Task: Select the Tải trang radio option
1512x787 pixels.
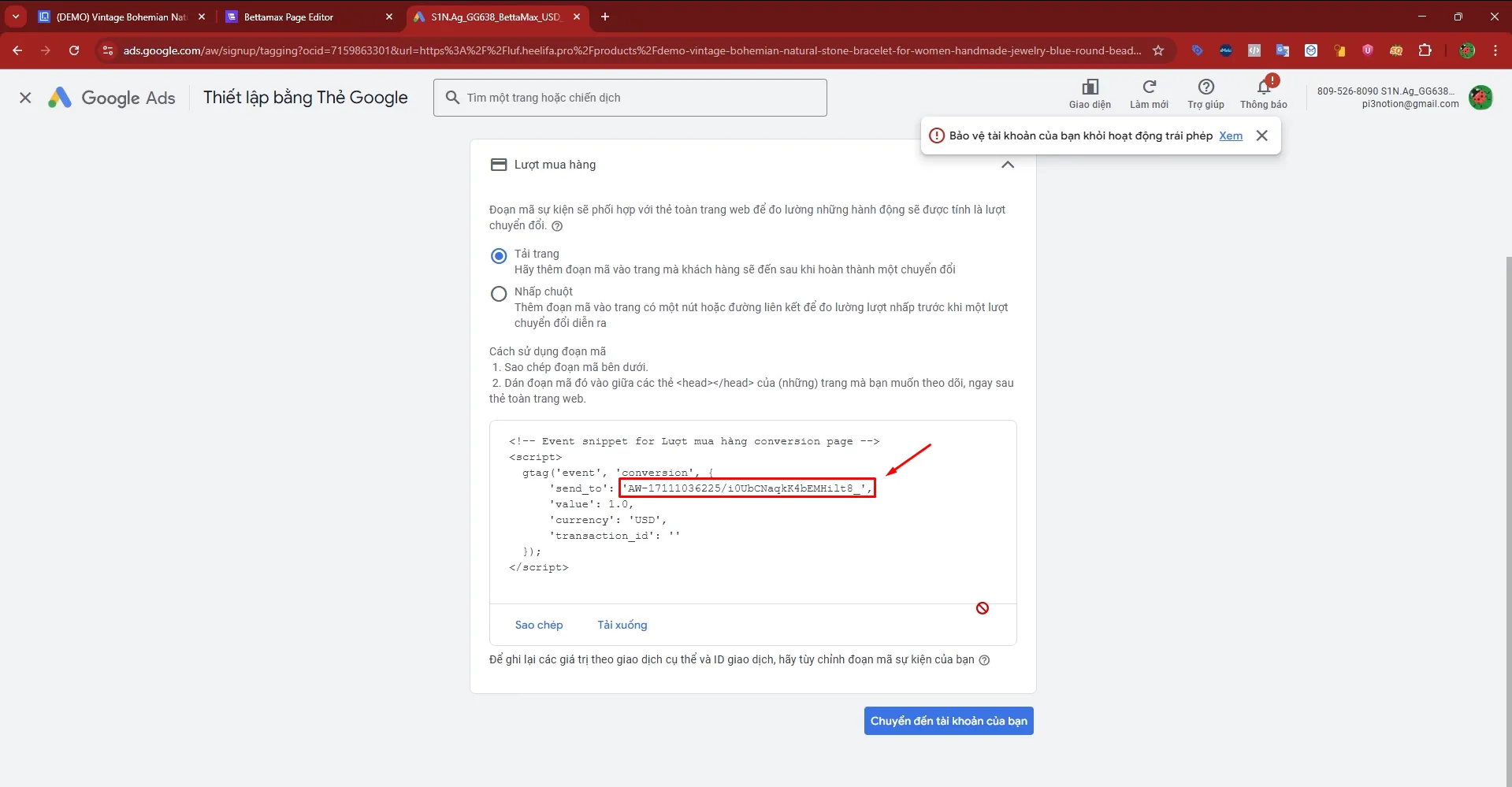Action: click(499, 256)
